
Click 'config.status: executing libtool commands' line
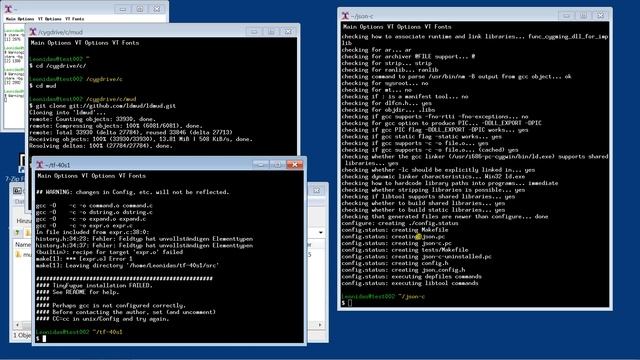click(410, 283)
